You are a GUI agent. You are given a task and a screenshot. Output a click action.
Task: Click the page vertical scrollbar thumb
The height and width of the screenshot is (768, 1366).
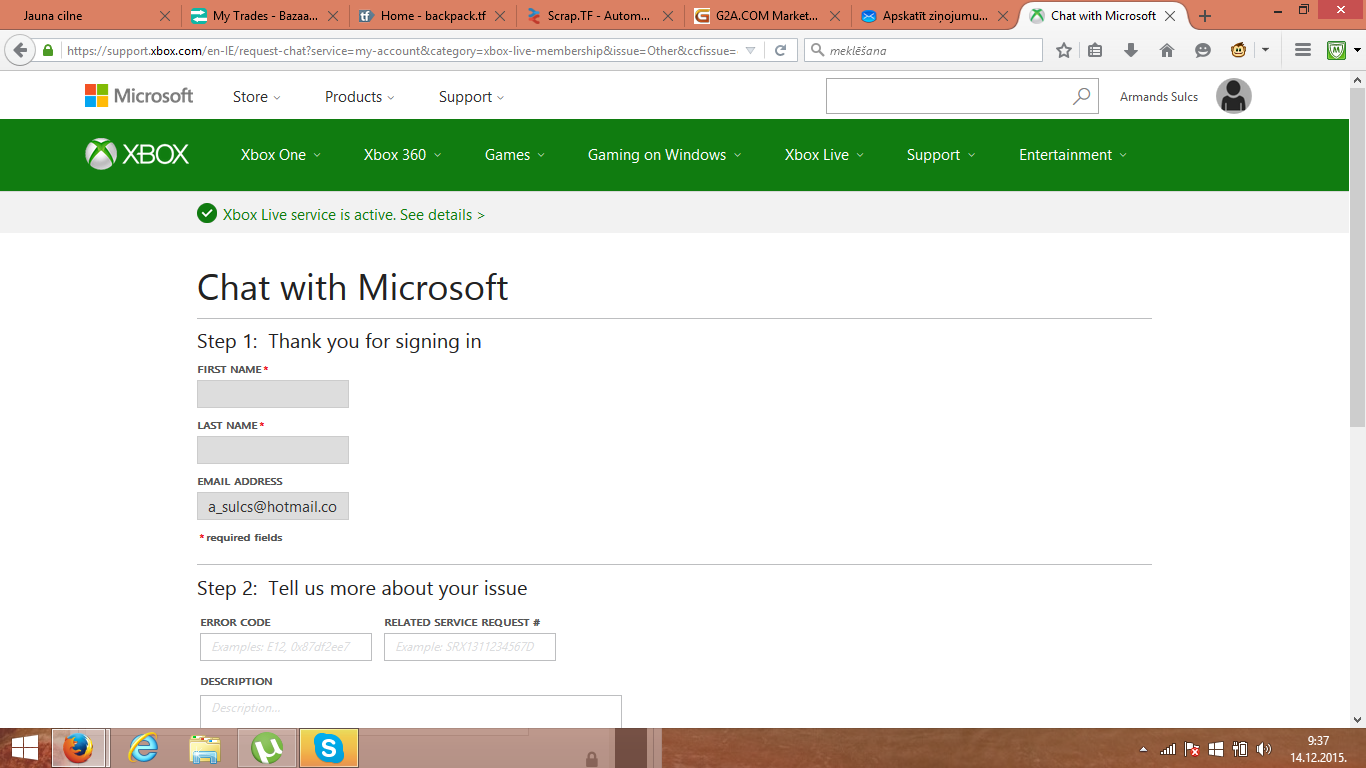coord(1357,257)
